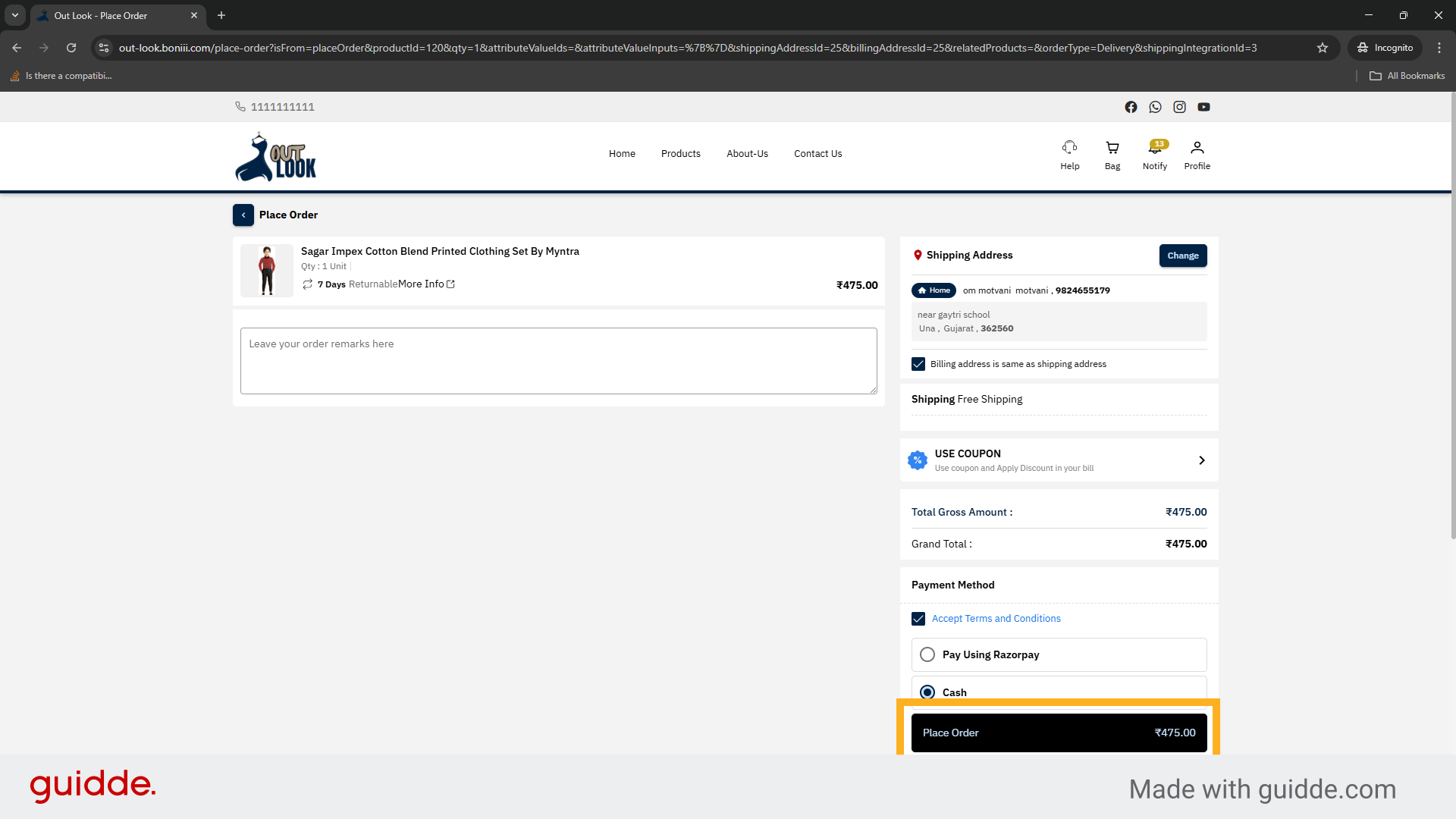Click the order remarks text area
Screen dimensions: 1456x819
558,361
